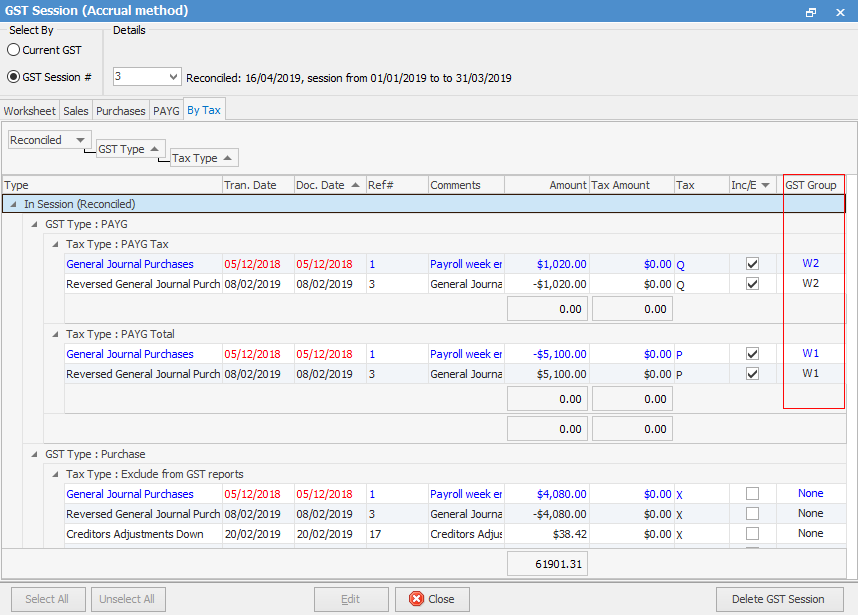Switch to the Worksheet tab
The image size is (858, 615).
(x=30, y=111)
